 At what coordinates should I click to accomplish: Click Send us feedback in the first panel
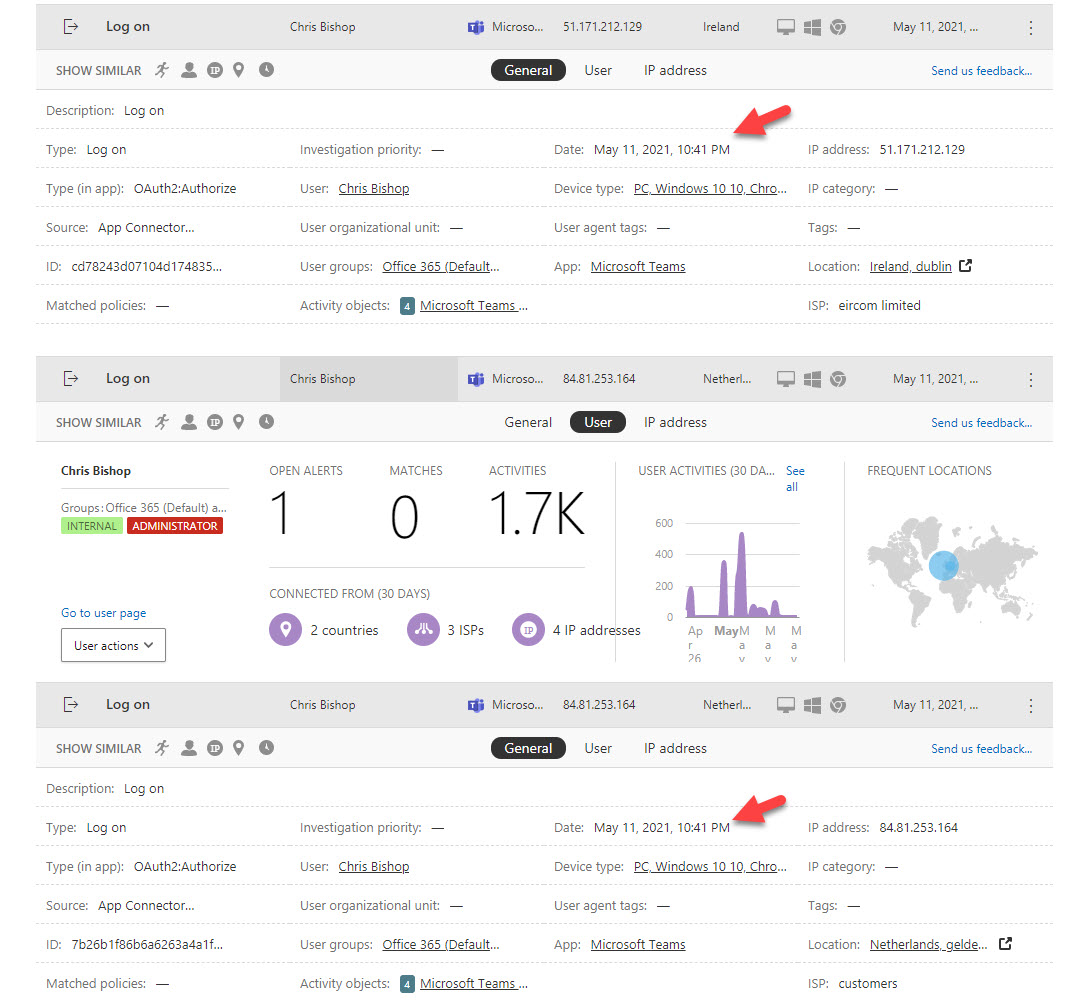pos(981,71)
